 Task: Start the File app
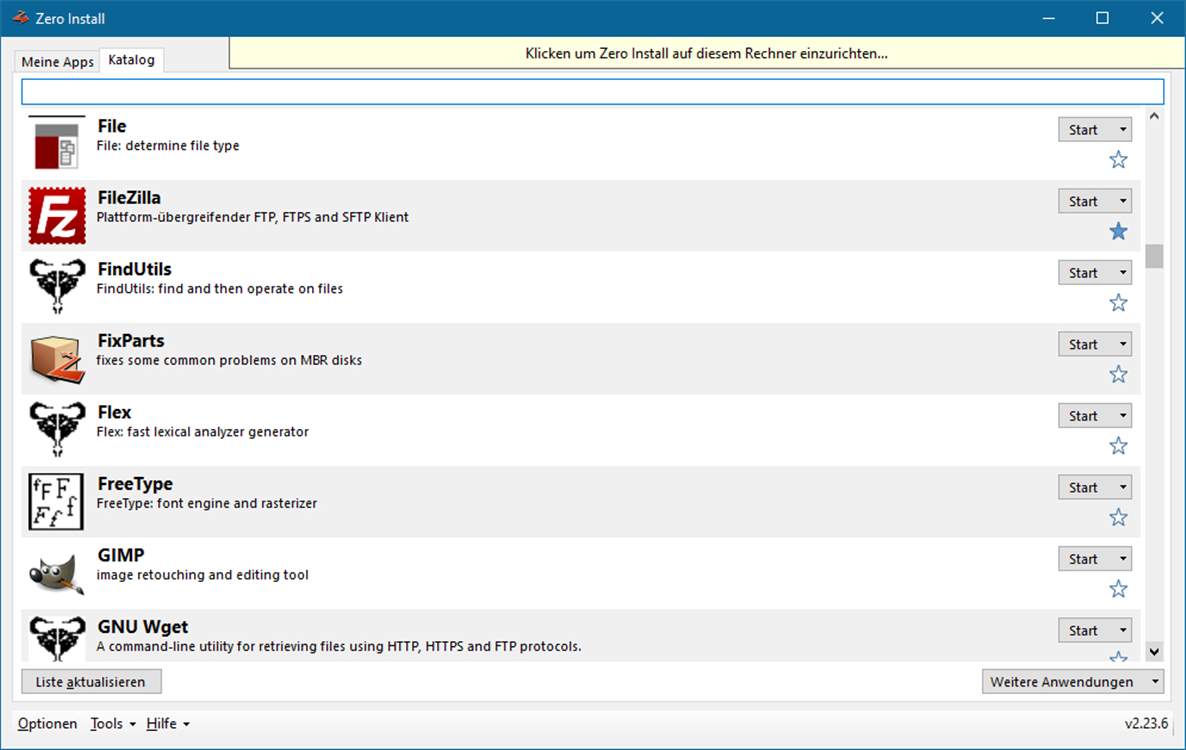pos(1086,129)
